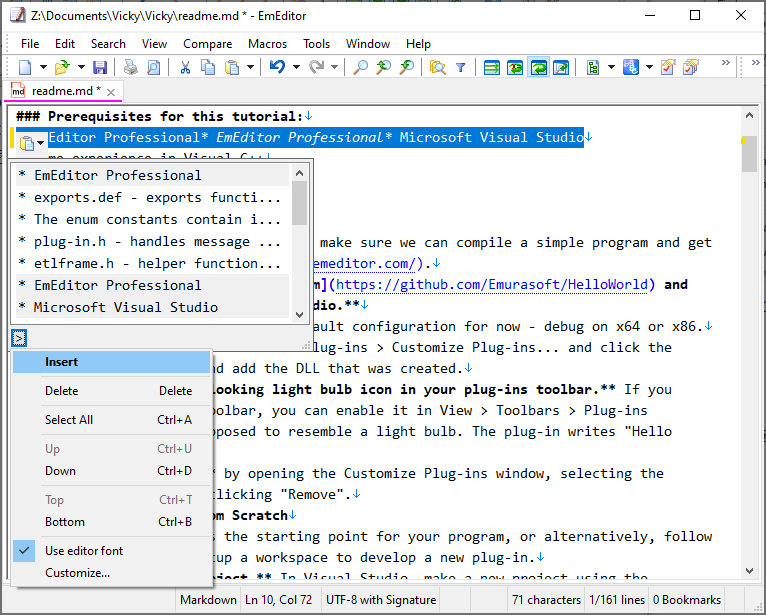
Task: Click the Copy icon
Action: [208, 67]
